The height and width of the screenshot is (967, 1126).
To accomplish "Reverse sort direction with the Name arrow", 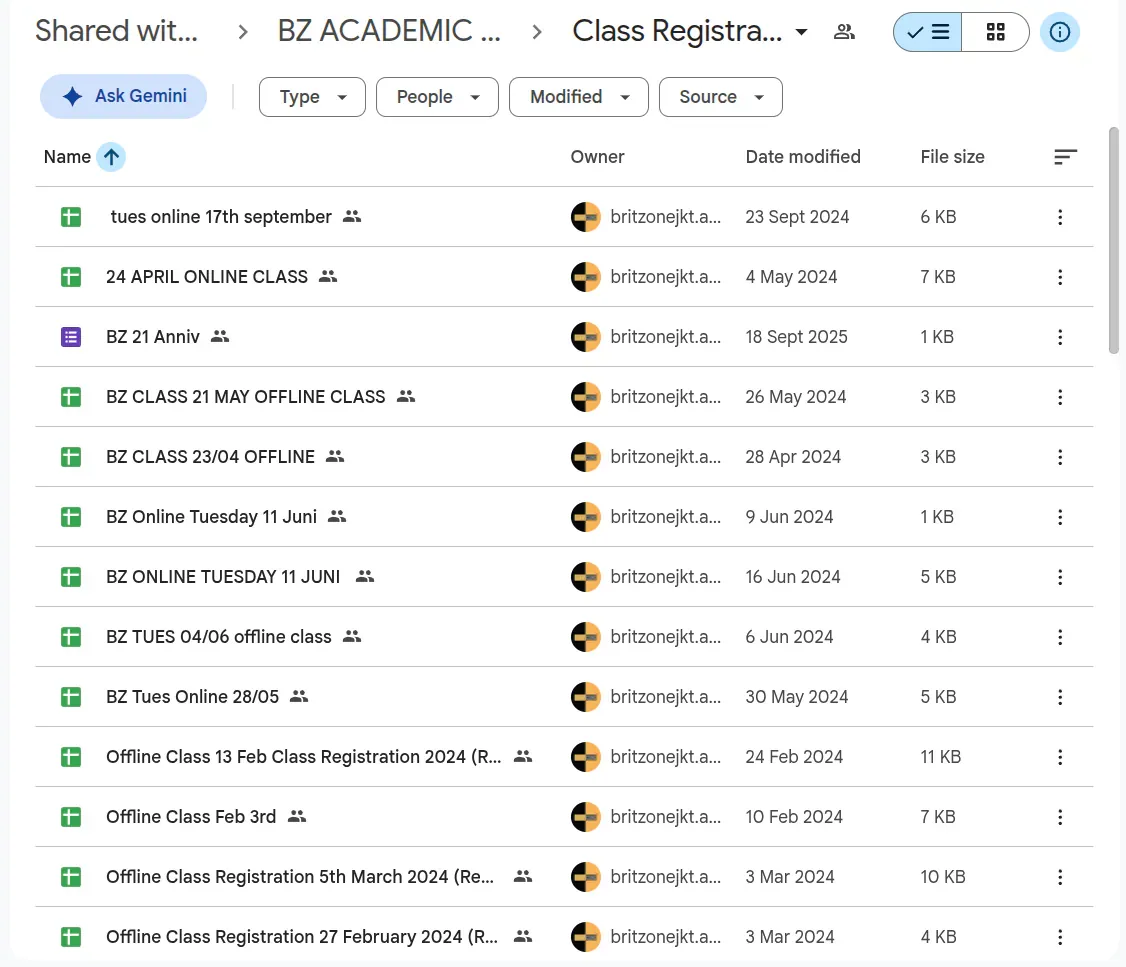I will [x=111, y=157].
